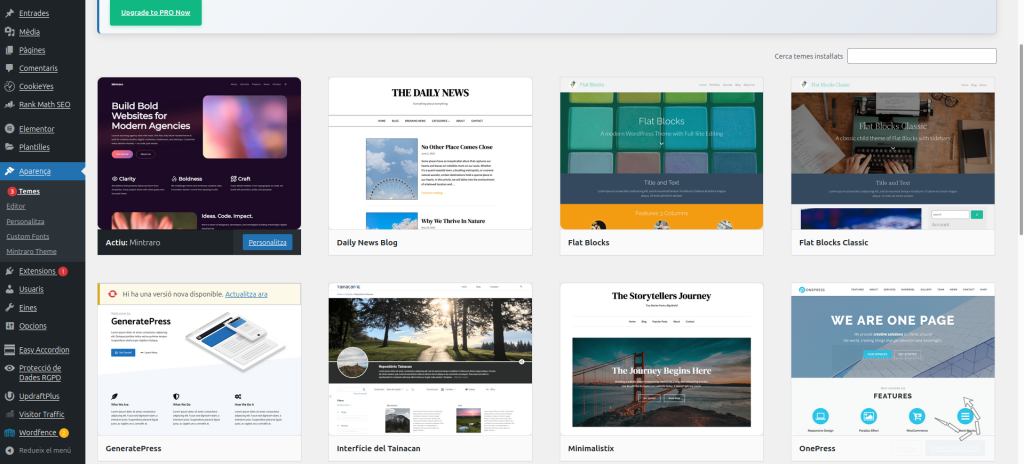Click the Comentaris speech bubble icon
1024x464 pixels.
coord(9,68)
